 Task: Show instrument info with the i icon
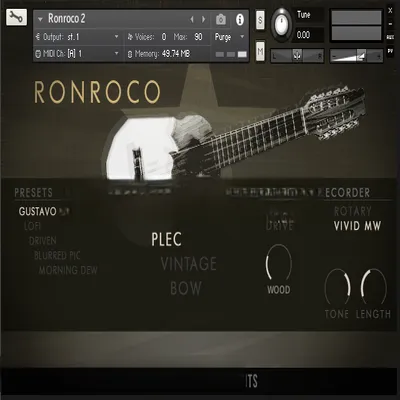pyautogui.click(x=240, y=20)
